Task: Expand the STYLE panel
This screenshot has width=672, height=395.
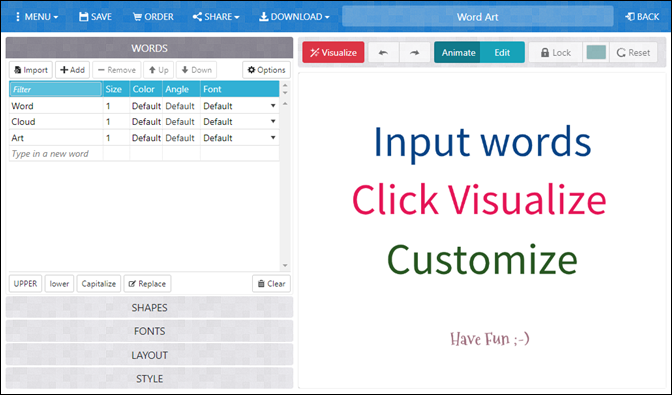Action: 149,379
